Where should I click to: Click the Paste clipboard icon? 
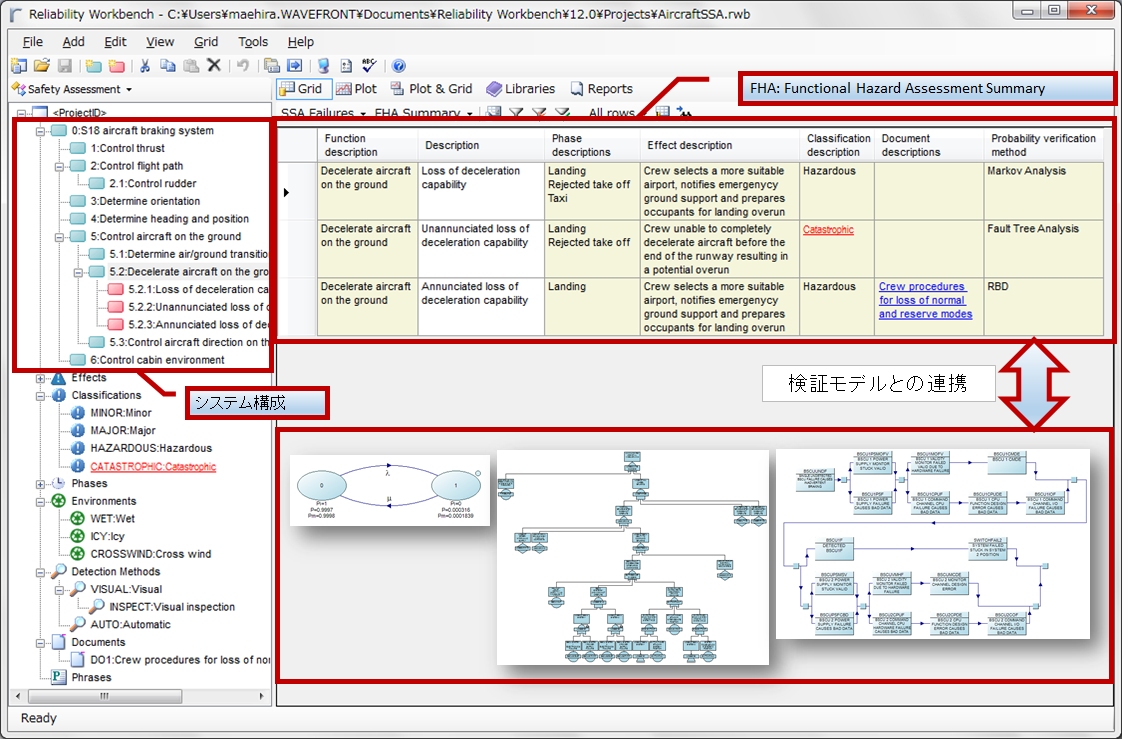pyautogui.click(x=191, y=66)
